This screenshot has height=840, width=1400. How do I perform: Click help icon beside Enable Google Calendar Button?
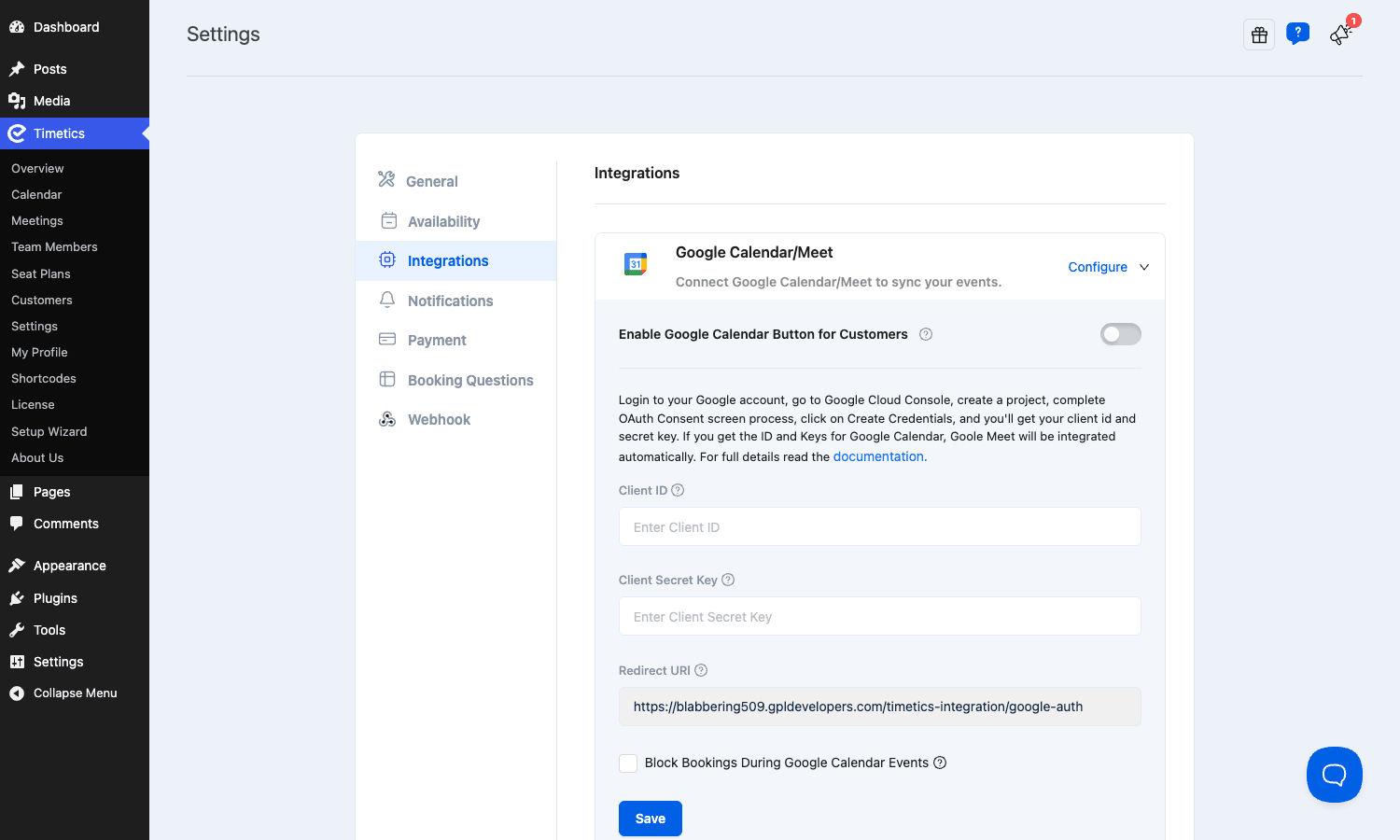[x=926, y=334]
